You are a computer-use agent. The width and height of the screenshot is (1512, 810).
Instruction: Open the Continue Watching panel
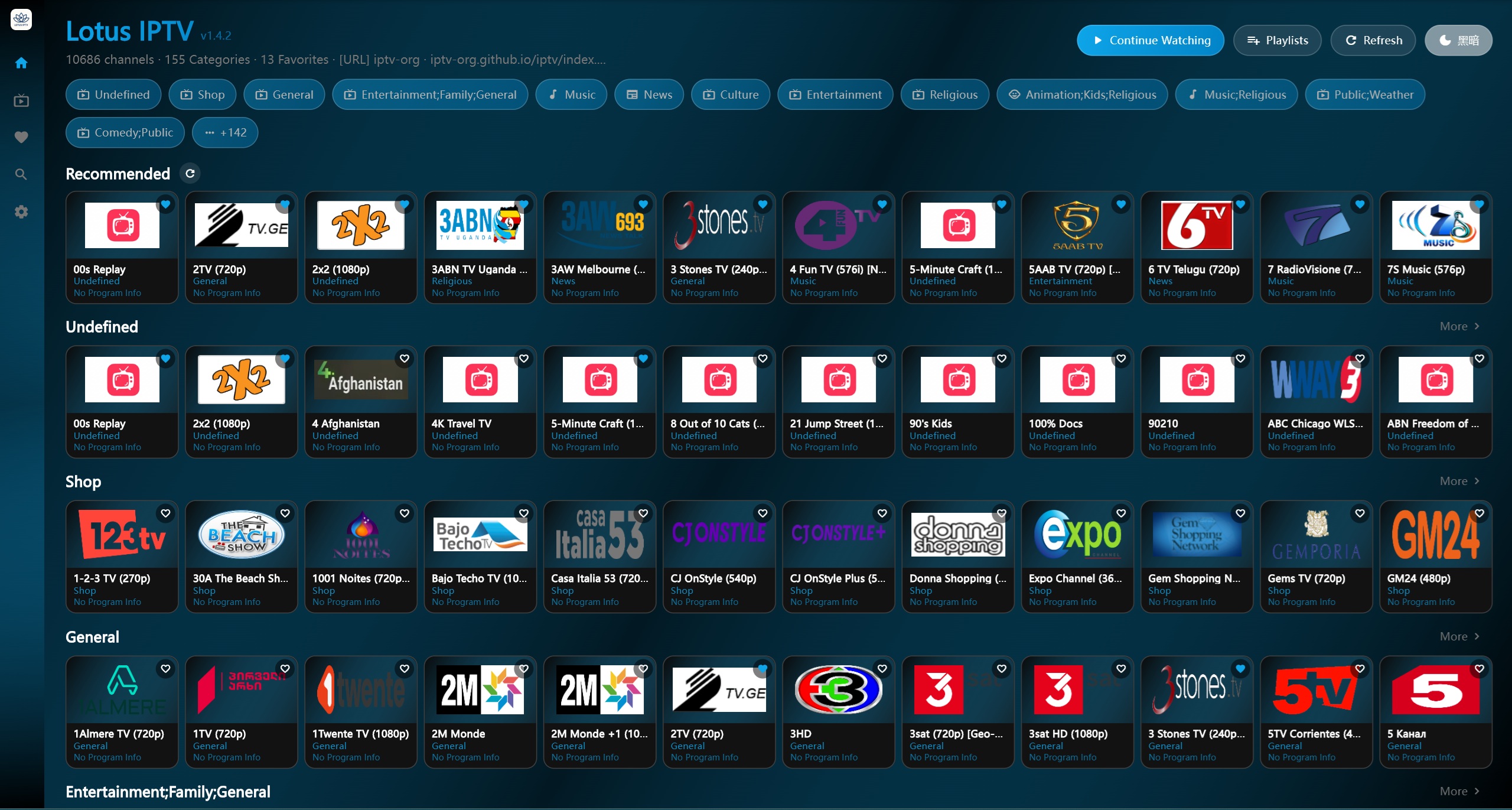(x=1149, y=40)
